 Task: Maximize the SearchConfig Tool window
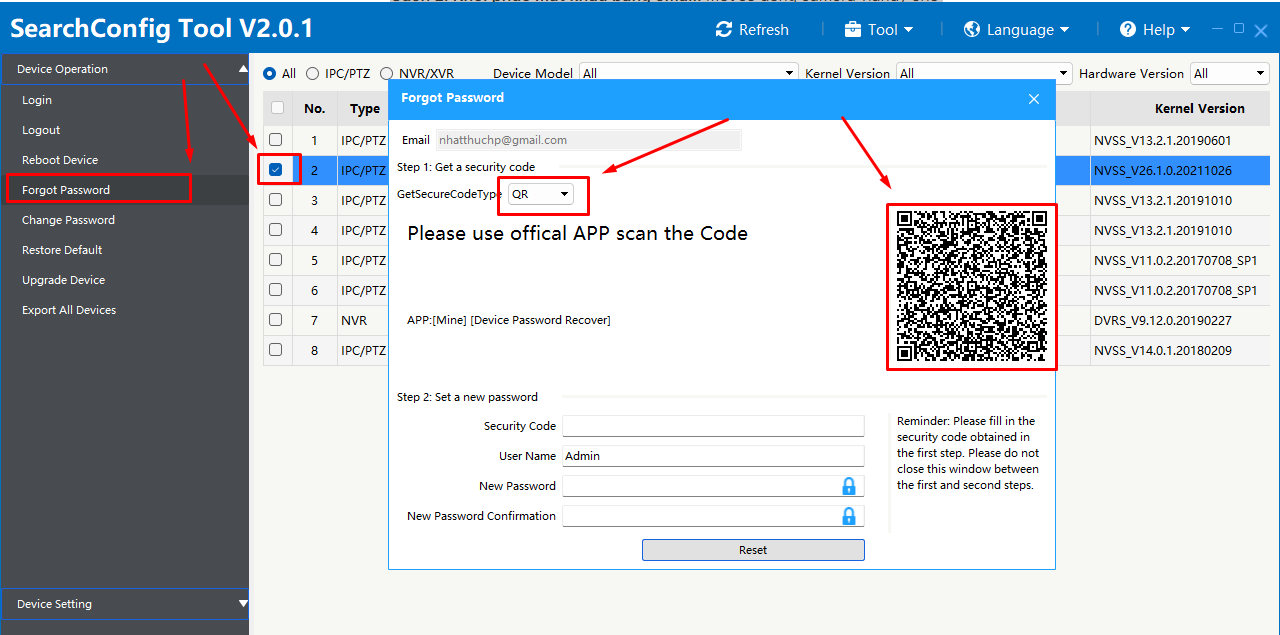tap(1240, 29)
